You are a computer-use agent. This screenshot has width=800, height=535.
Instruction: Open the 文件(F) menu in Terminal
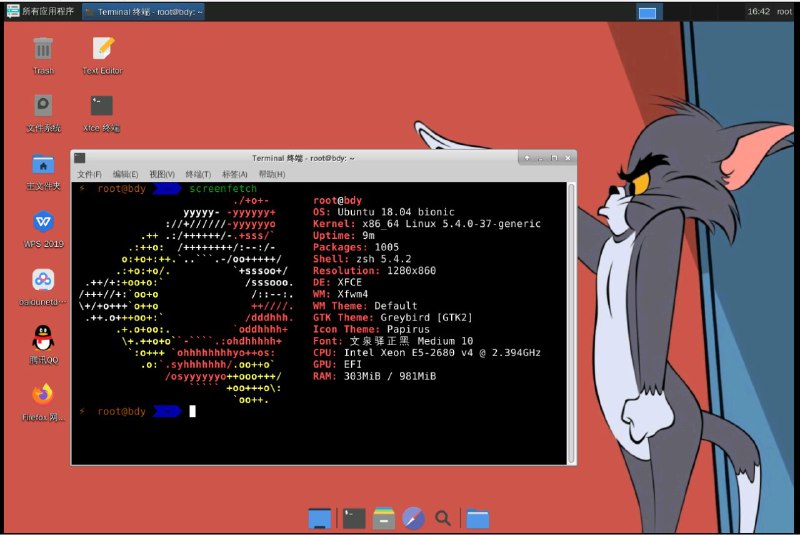click(89, 174)
